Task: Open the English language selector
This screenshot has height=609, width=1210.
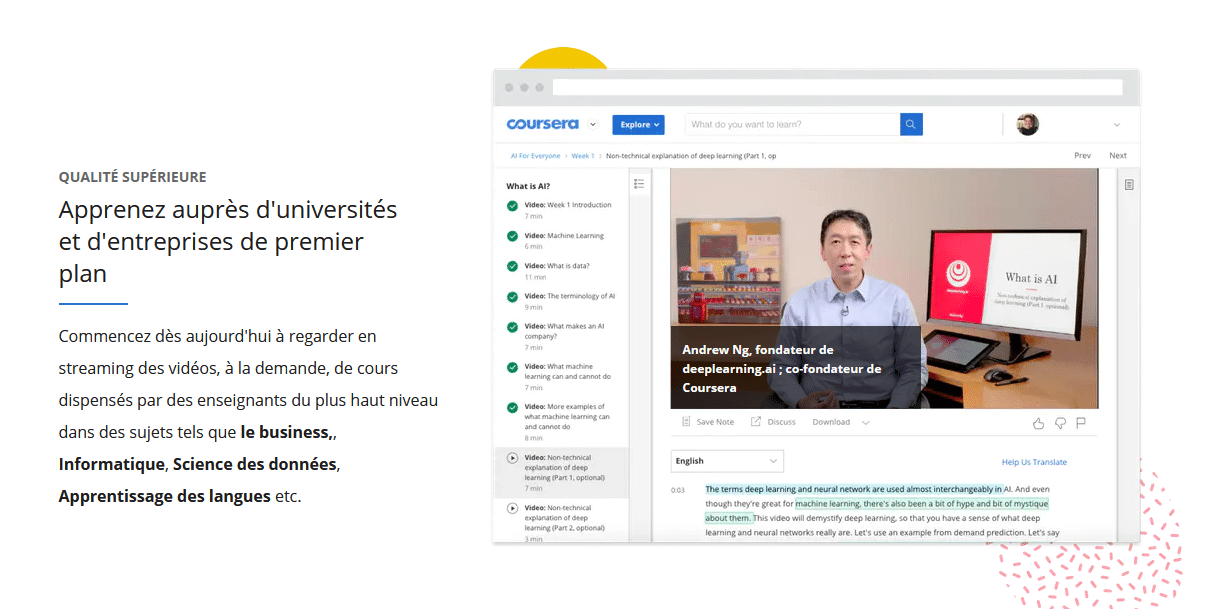Action: tap(727, 461)
